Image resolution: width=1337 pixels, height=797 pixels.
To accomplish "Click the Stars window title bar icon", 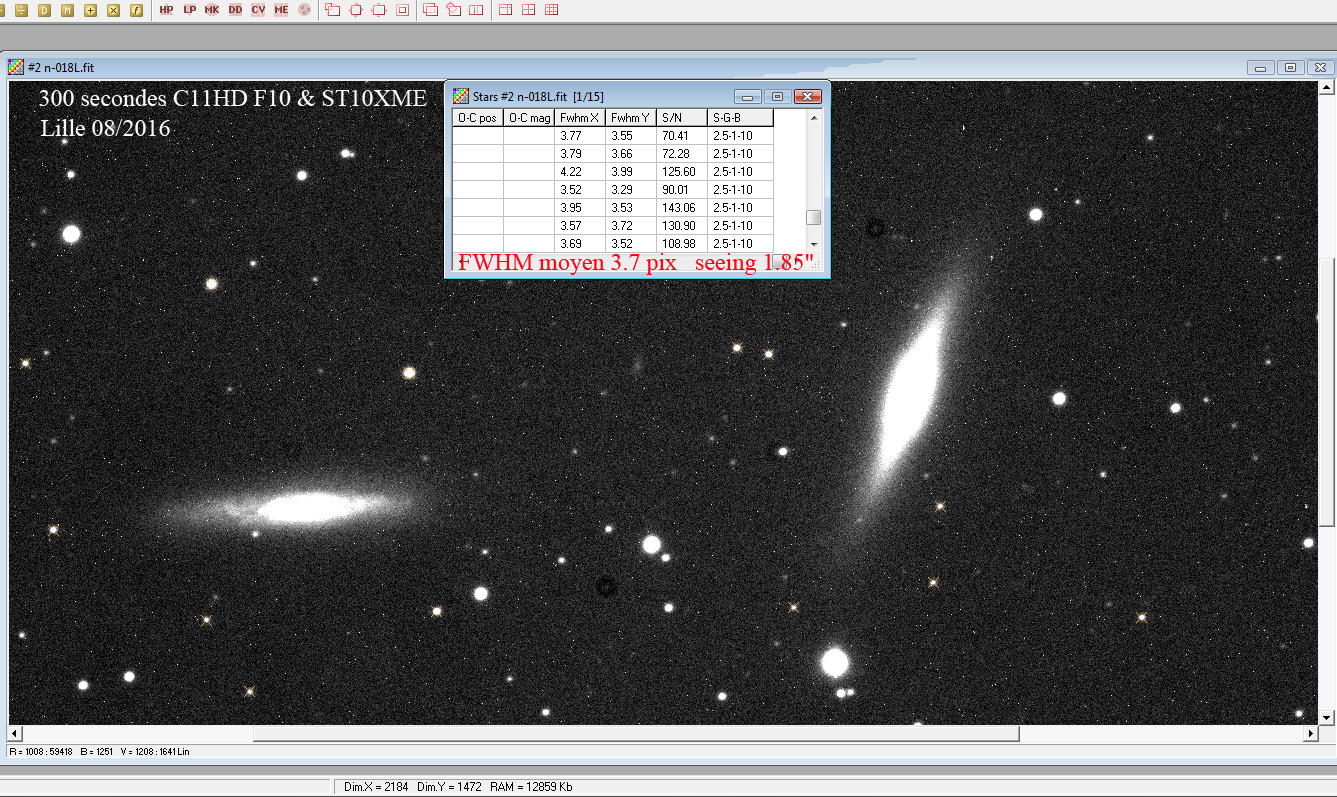I will (x=460, y=96).
